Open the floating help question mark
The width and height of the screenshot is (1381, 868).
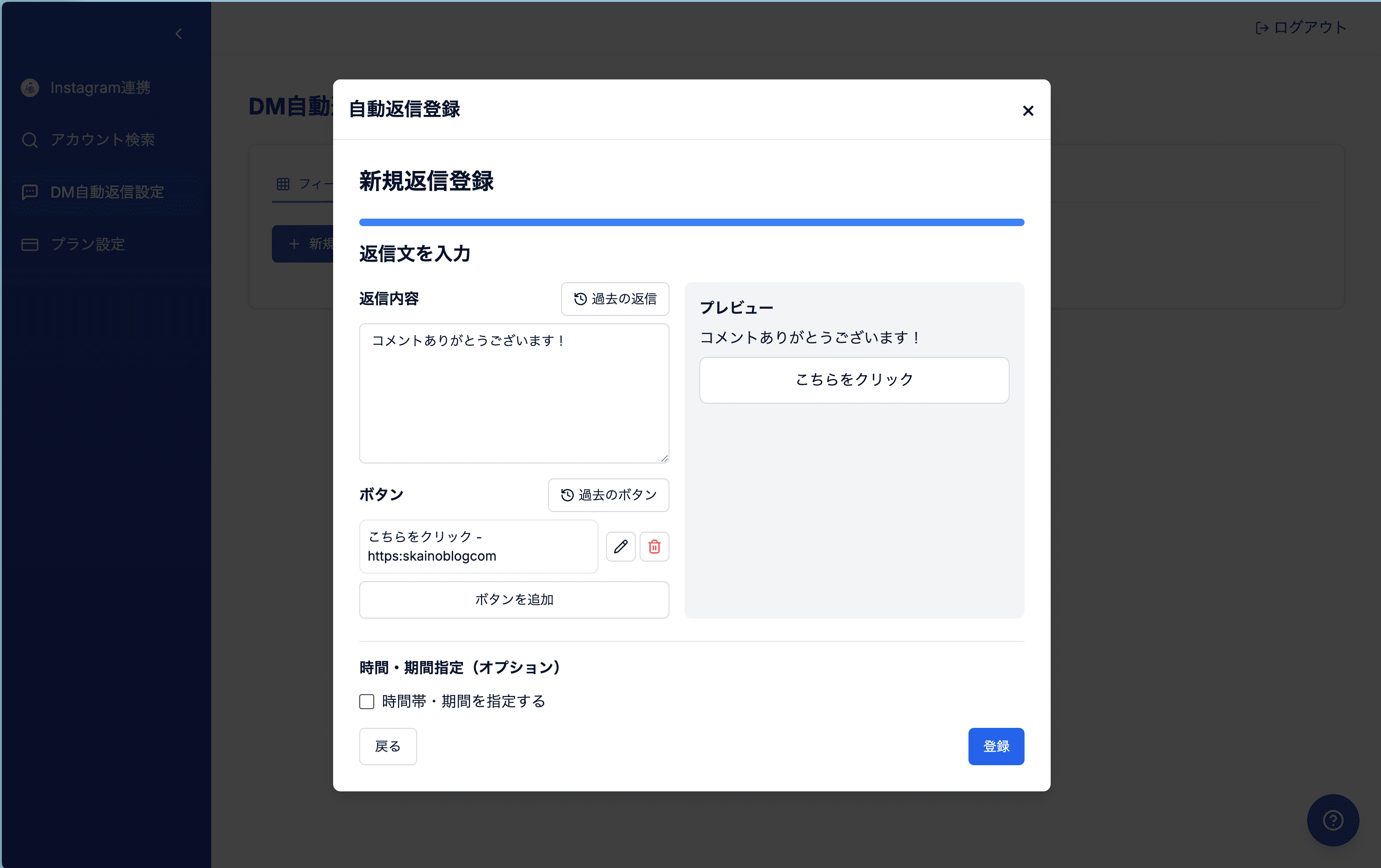1333,820
